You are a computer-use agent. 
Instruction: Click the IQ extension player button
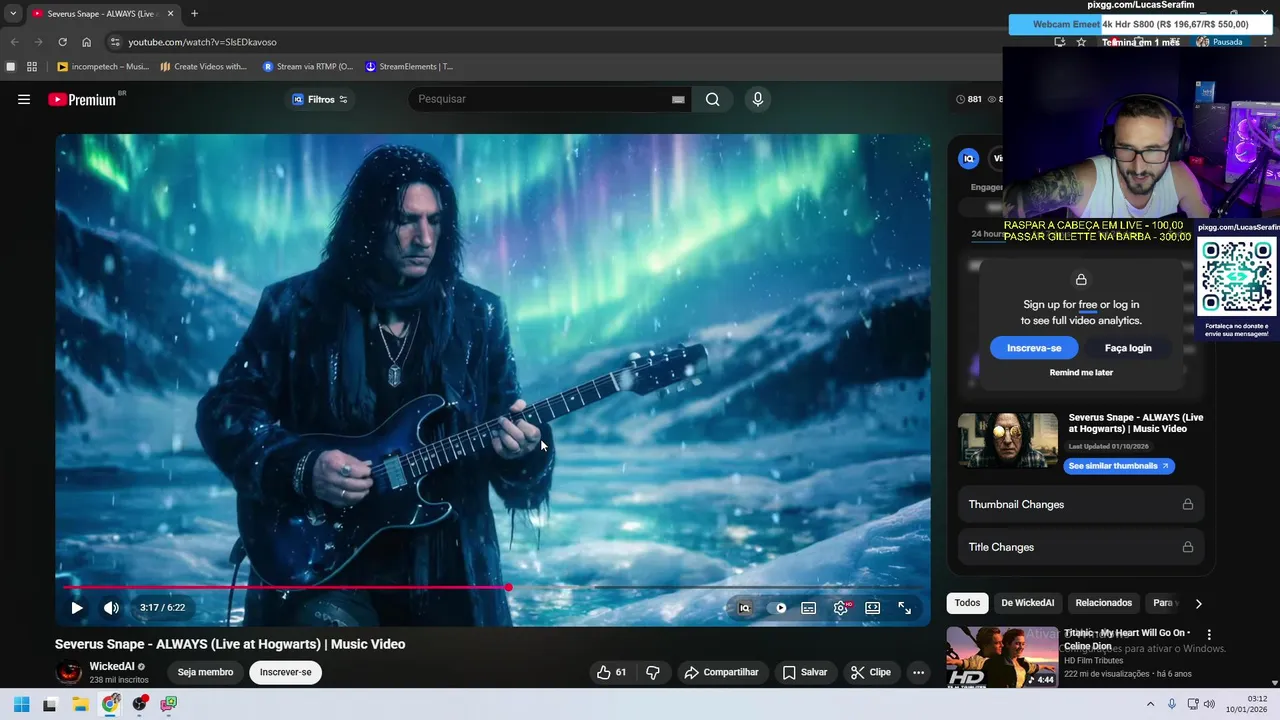pyautogui.click(x=744, y=608)
